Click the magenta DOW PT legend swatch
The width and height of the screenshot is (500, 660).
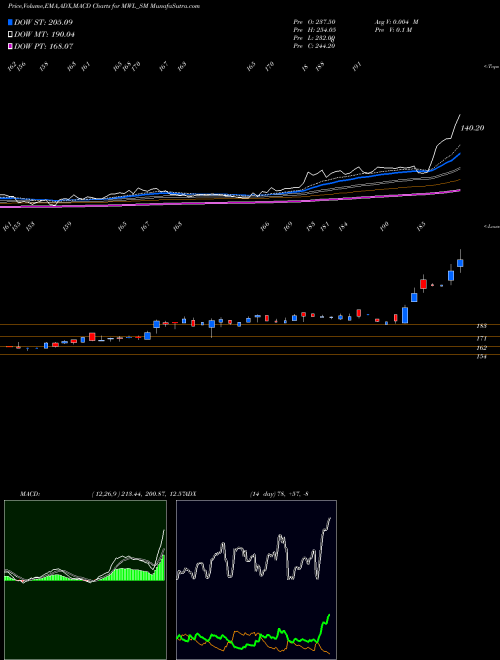(11, 46)
